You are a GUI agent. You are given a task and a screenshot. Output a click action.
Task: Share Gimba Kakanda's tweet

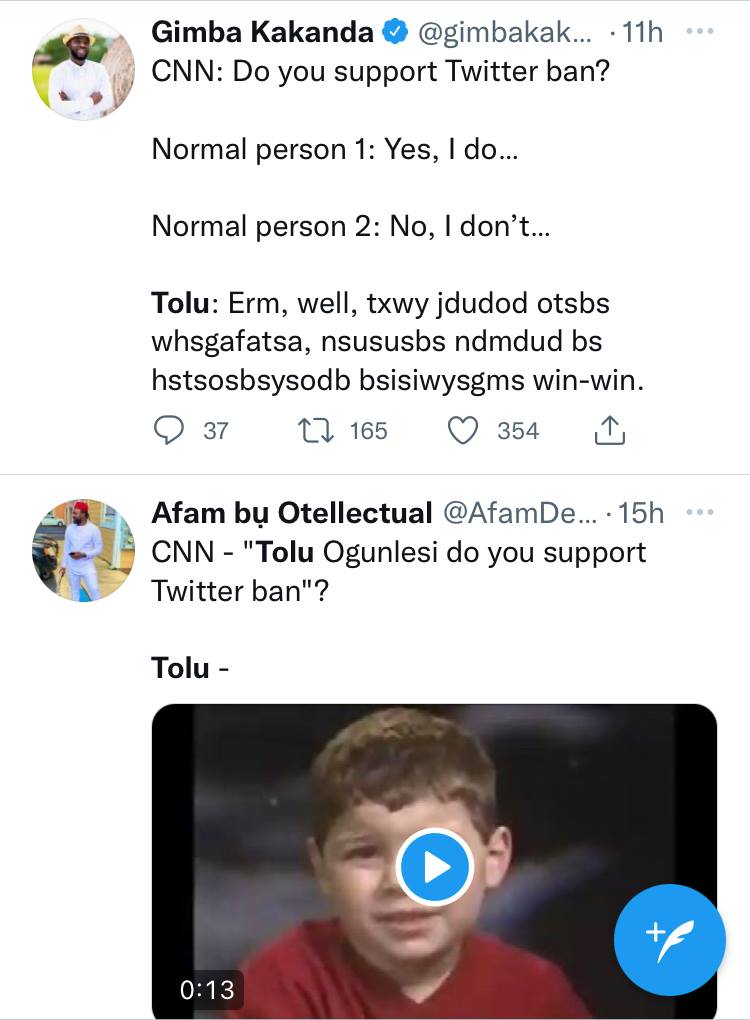[x=609, y=431]
